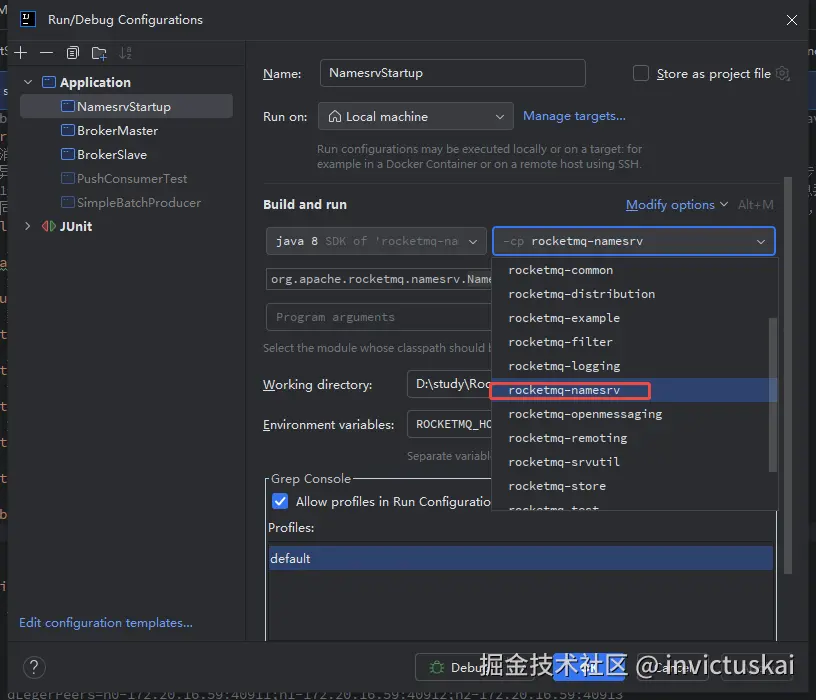
Task: Select NamesrvStartup configuration in tree
Action: [126, 106]
